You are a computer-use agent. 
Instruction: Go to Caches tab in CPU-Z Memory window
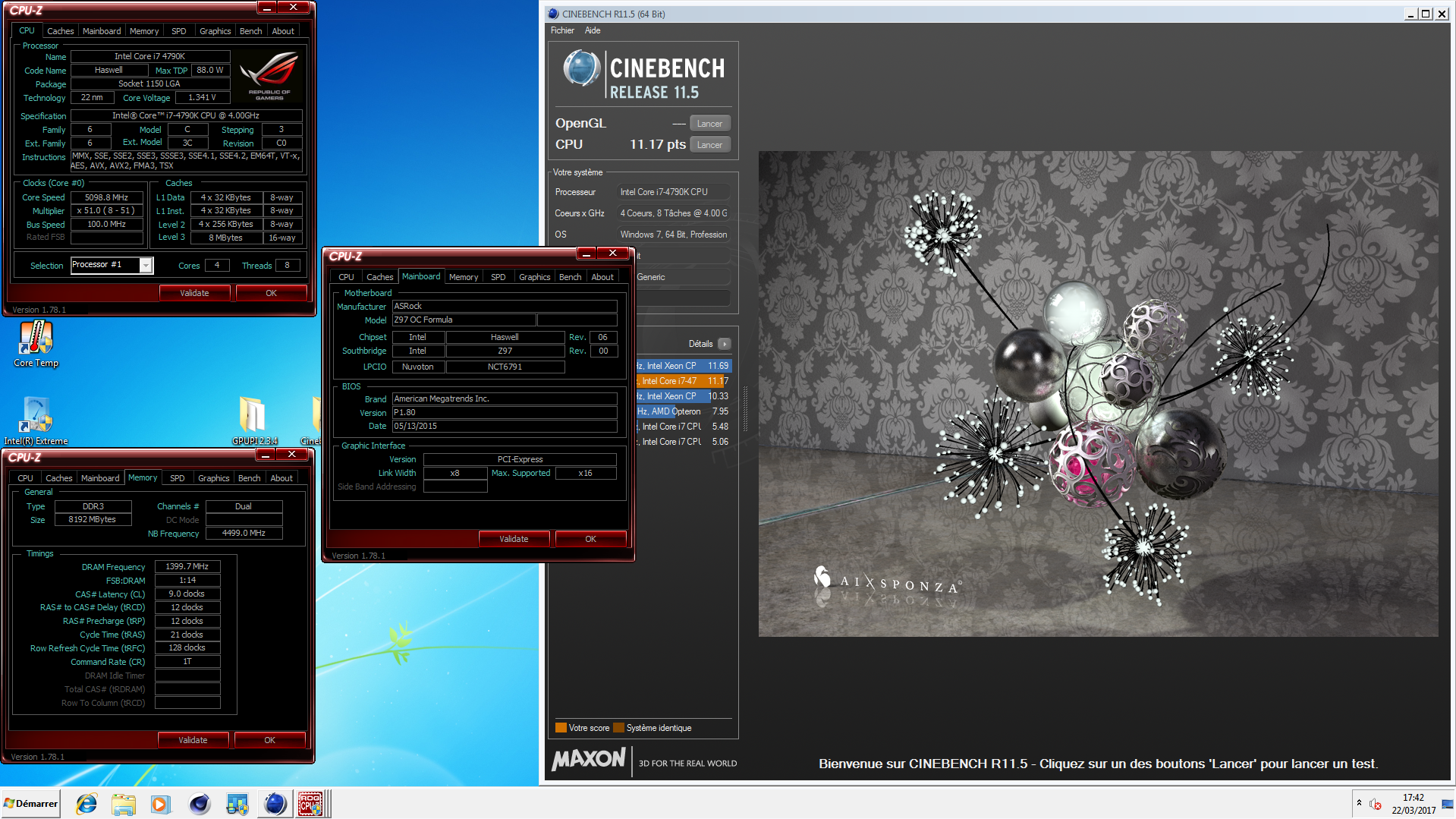click(59, 478)
